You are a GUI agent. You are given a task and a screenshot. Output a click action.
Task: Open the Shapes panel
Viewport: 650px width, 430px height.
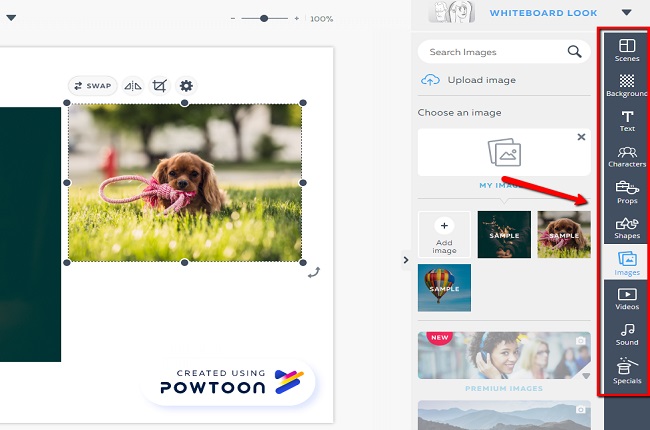coord(627,227)
